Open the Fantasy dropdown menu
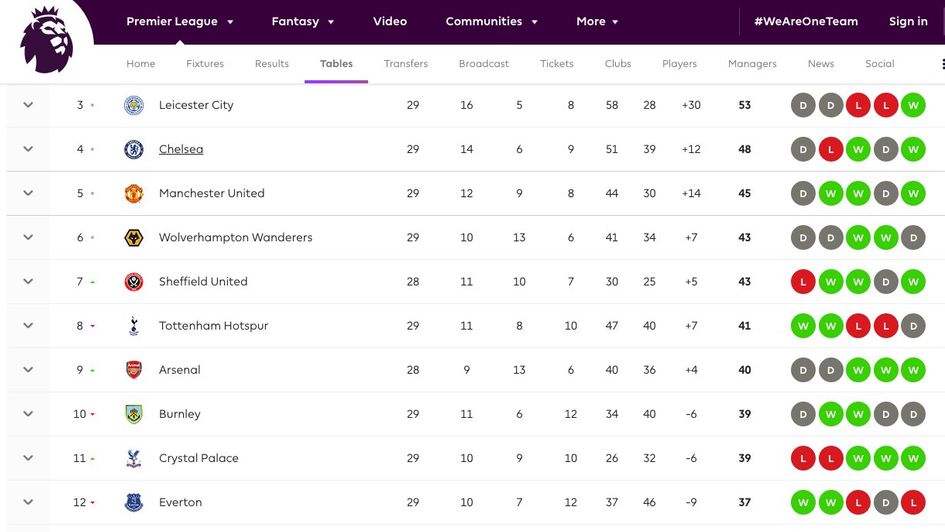This screenshot has width=945, height=532. tap(303, 21)
